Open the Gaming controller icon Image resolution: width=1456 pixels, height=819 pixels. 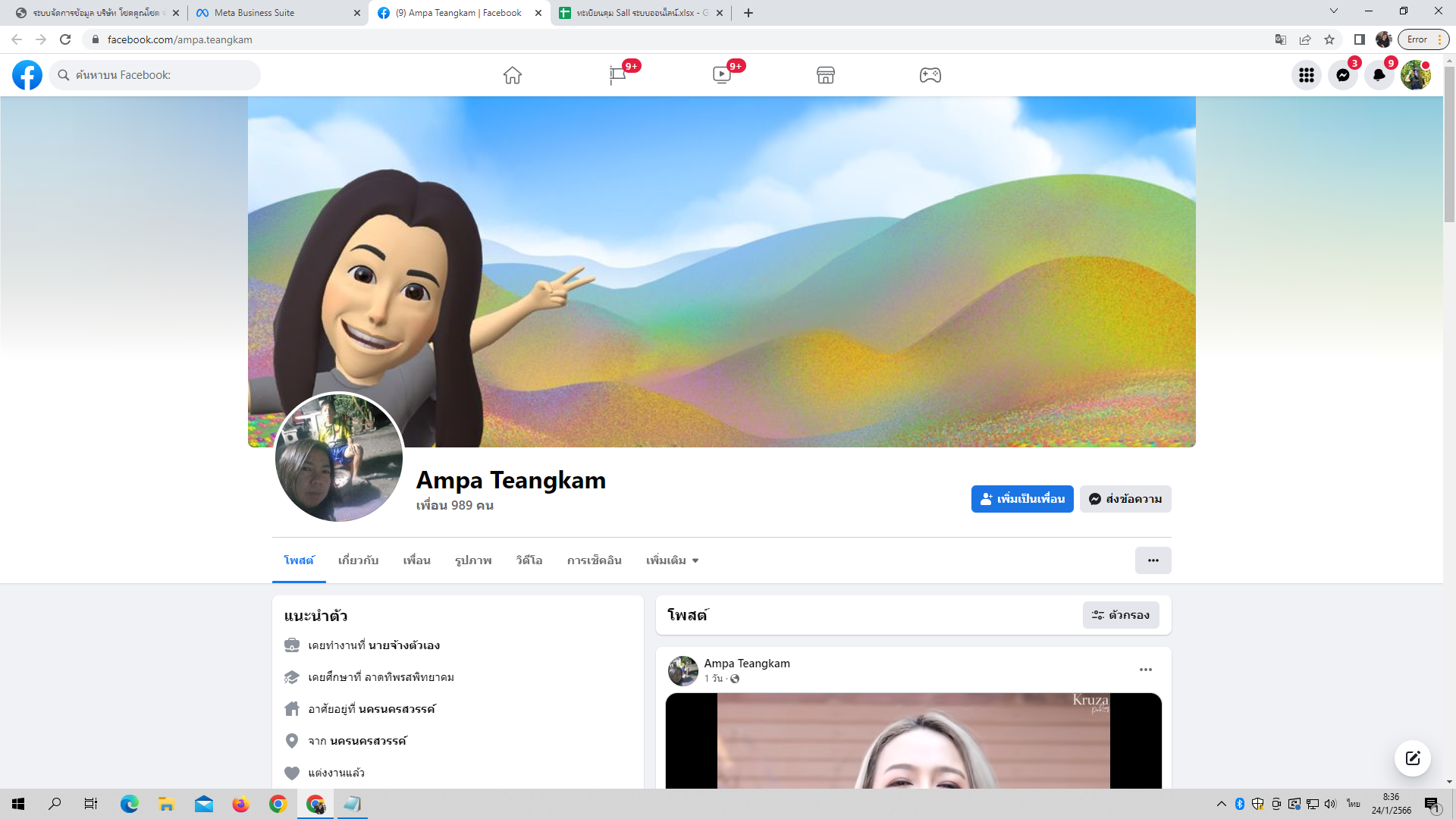pyautogui.click(x=930, y=75)
